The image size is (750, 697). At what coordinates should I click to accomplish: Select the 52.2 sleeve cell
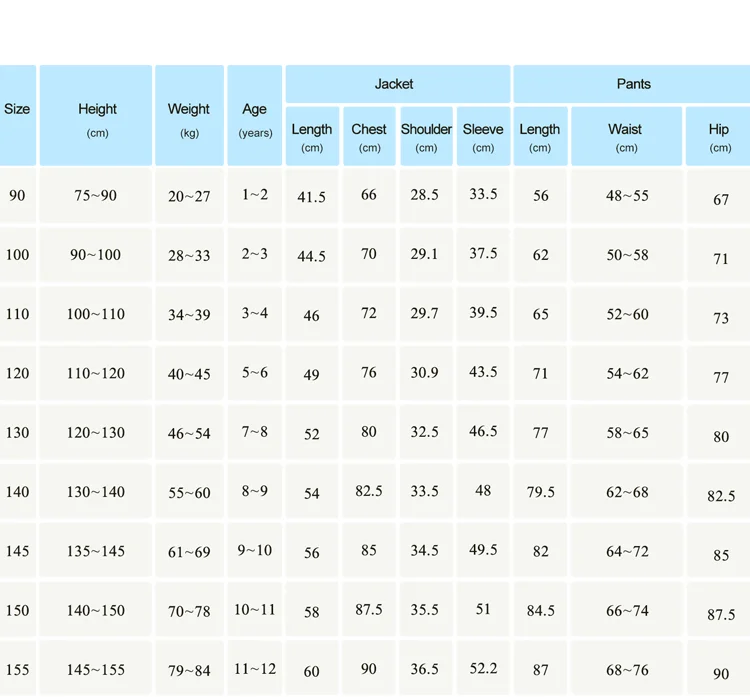click(483, 669)
